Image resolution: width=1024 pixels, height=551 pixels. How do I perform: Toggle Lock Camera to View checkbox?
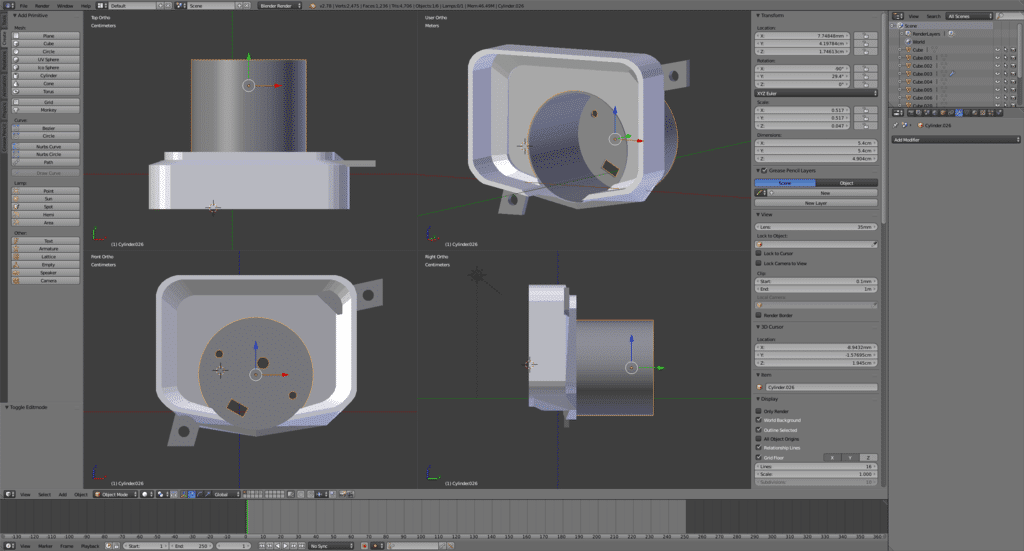(759, 263)
